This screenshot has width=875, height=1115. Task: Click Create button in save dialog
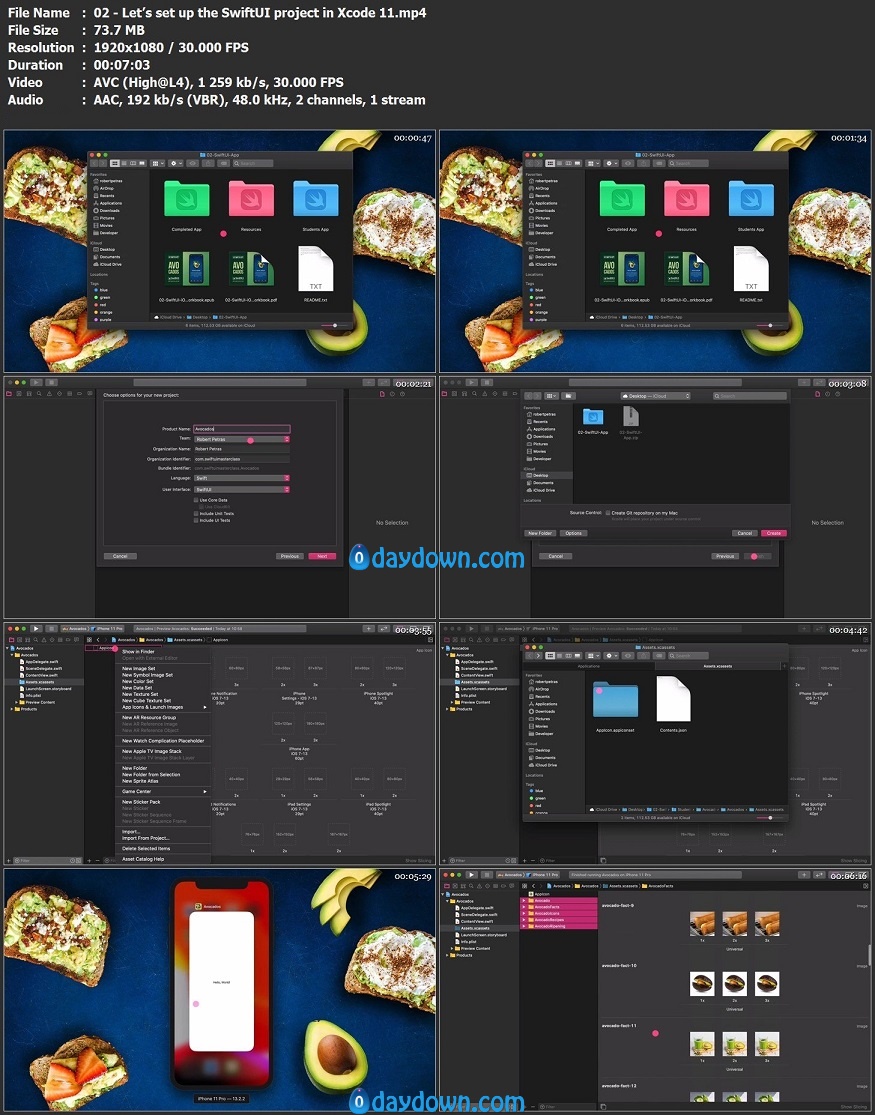point(773,533)
